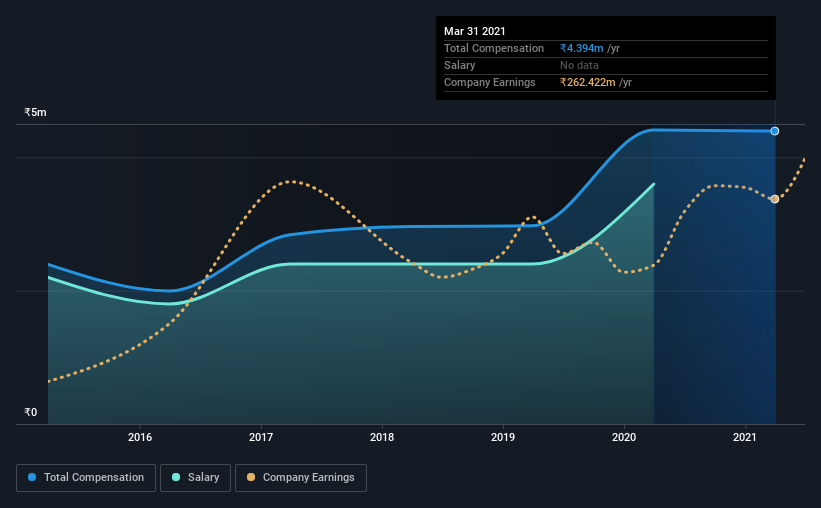
Task: Click the 2017 x-axis label
Action: click(261, 437)
